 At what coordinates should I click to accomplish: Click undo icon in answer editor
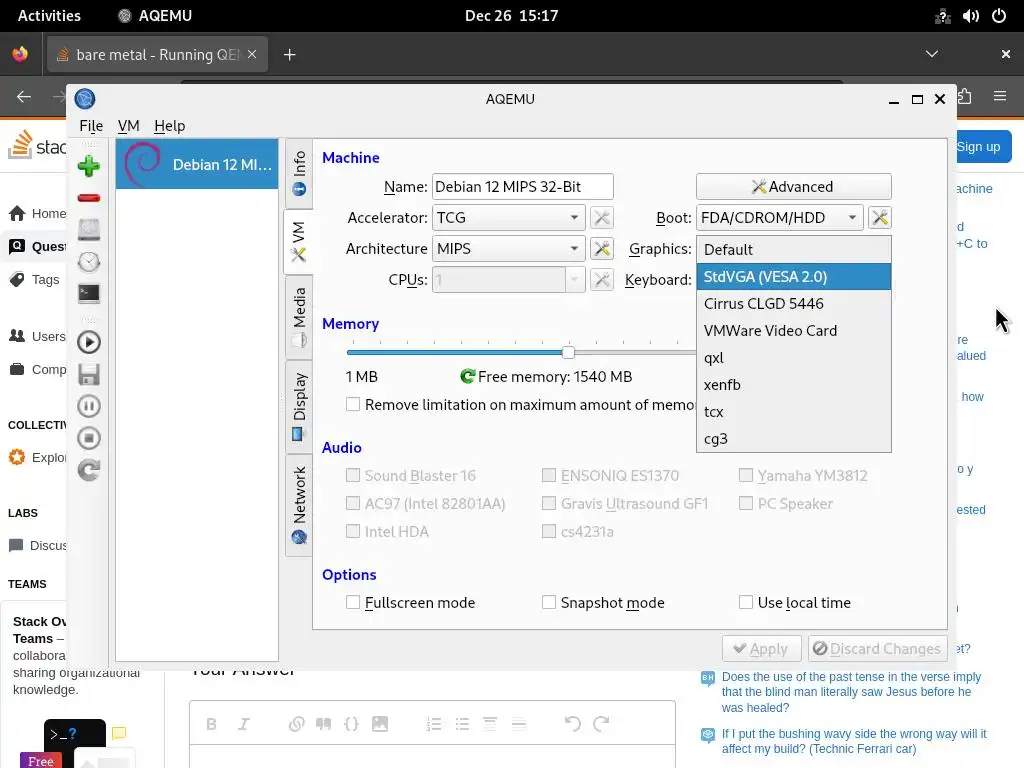click(x=573, y=724)
